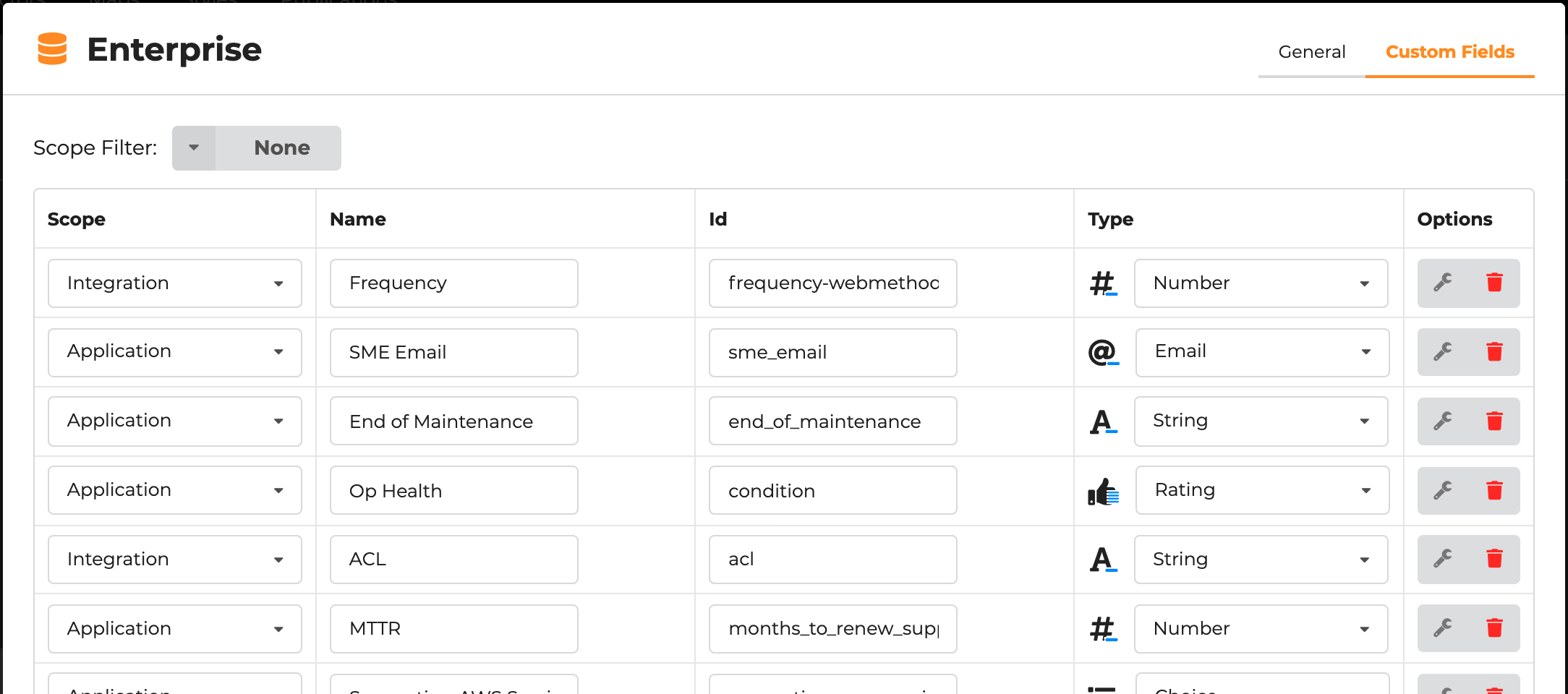The height and width of the screenshot is (694, 1568).
Task: Delete the MTTR custom field
Action: pyautogui.click(x=1494, y=628)
